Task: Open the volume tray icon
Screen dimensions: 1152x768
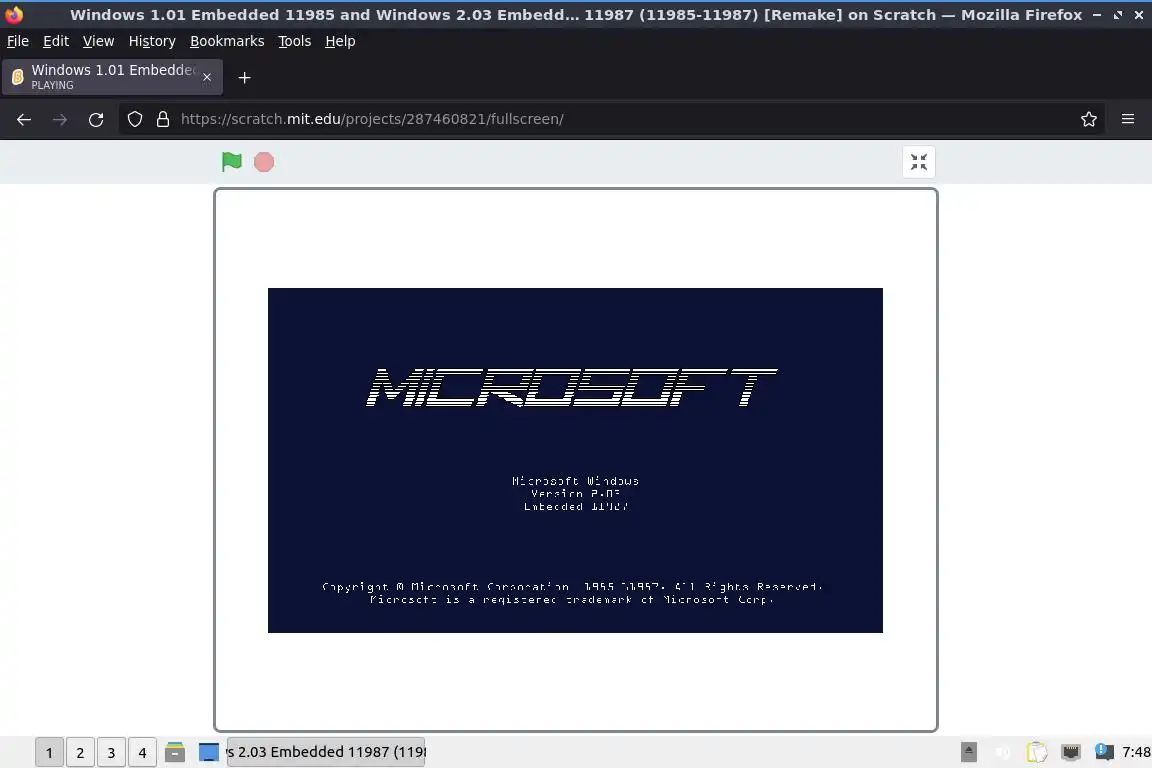Action: point(1003,752)
